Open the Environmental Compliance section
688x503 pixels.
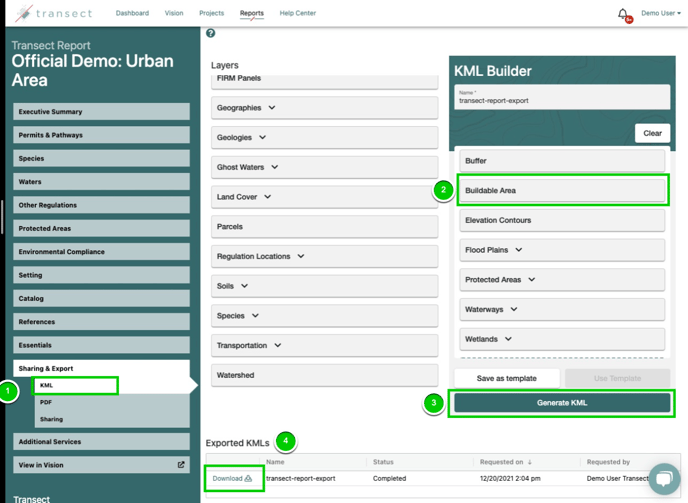point(101,252)
